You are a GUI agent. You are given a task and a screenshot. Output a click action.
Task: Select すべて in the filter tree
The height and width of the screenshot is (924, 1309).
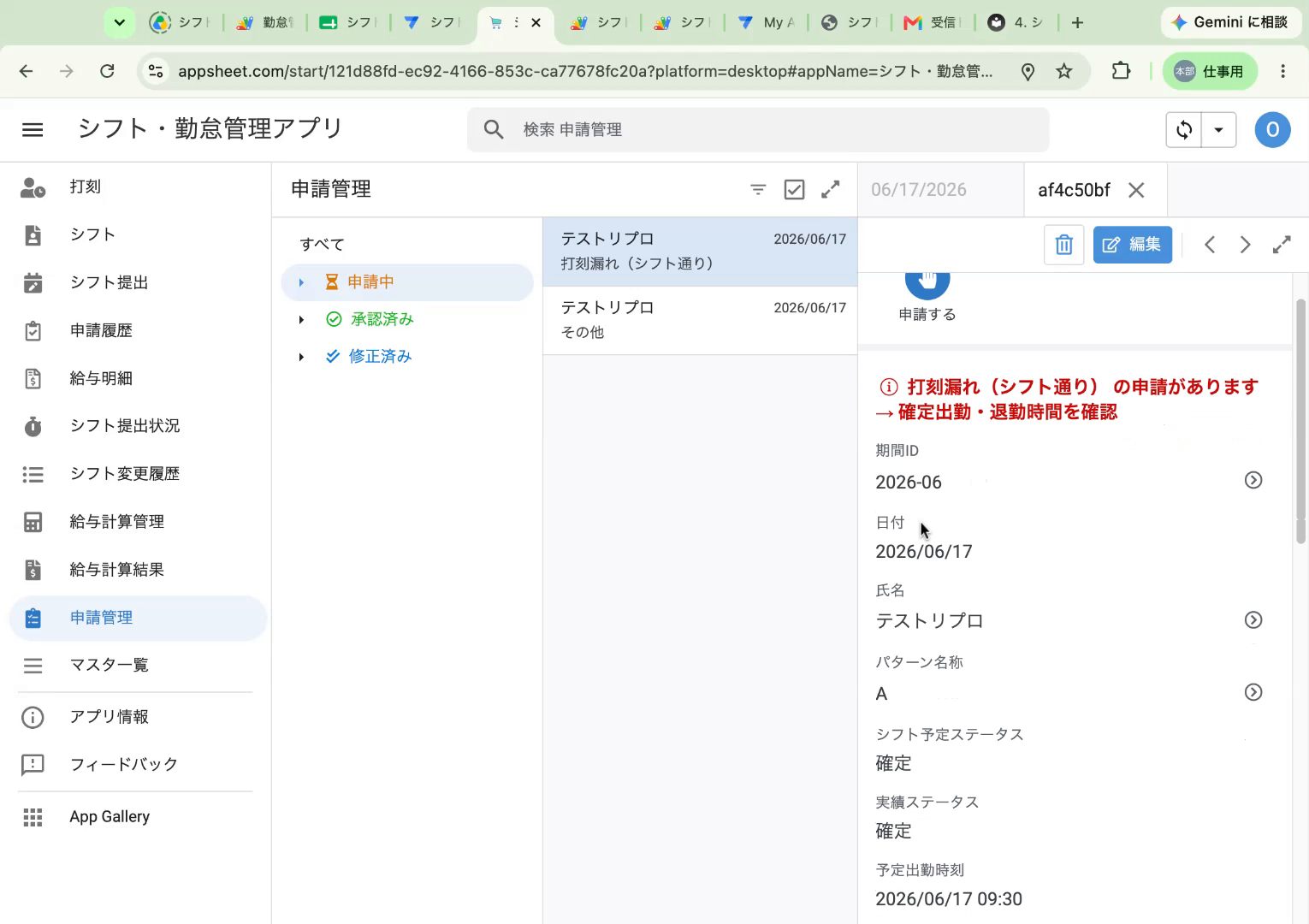322,245
